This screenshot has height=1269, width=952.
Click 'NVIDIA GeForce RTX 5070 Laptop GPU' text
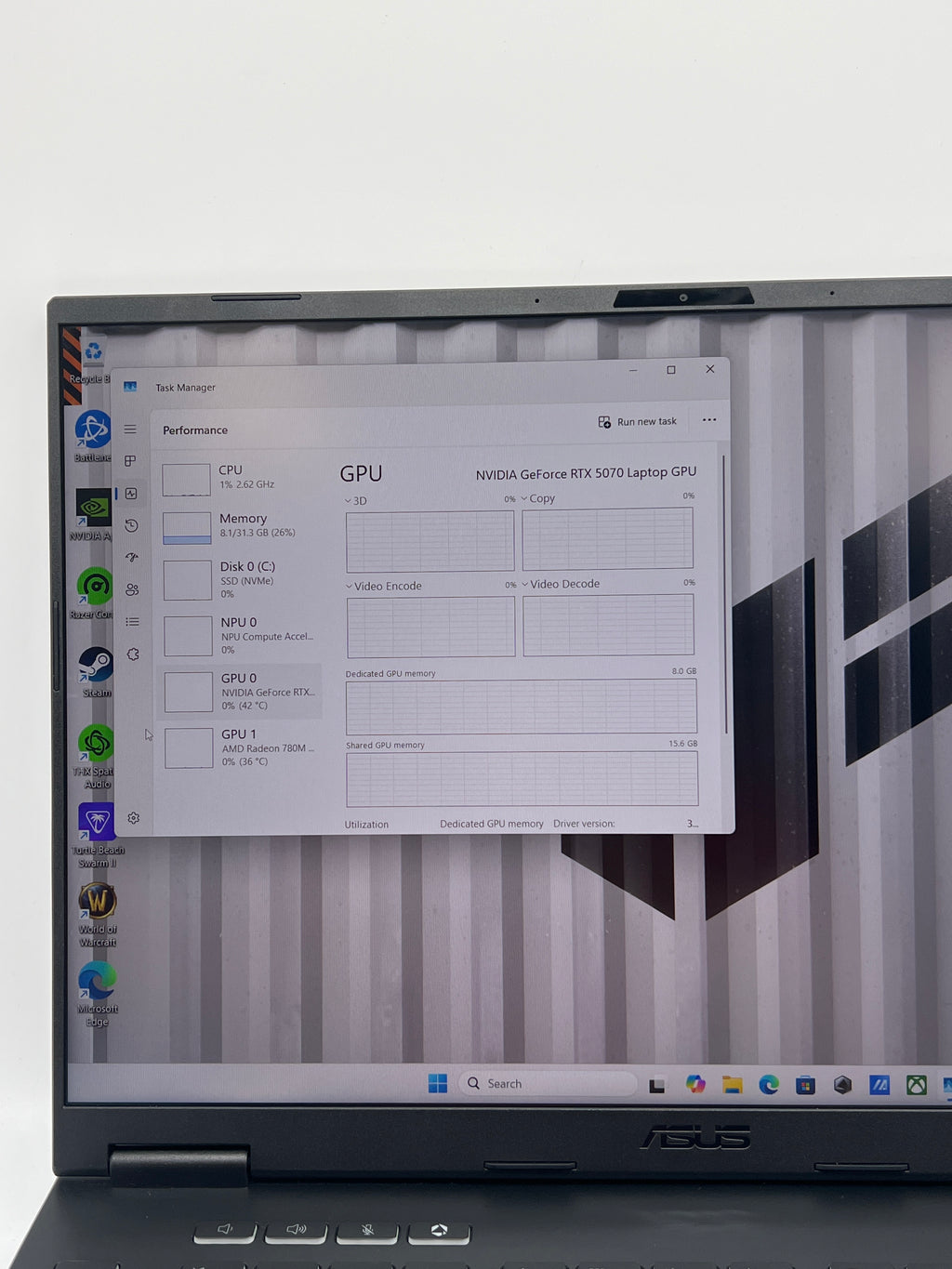click(586, 473)
